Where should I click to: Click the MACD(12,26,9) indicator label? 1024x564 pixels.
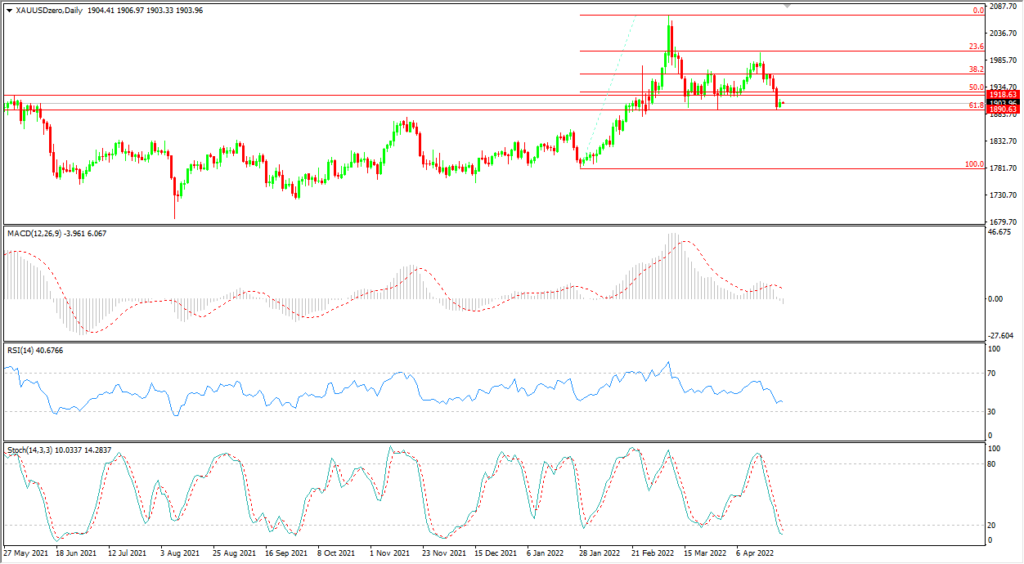pyautogui.click(x=33, y=233)
